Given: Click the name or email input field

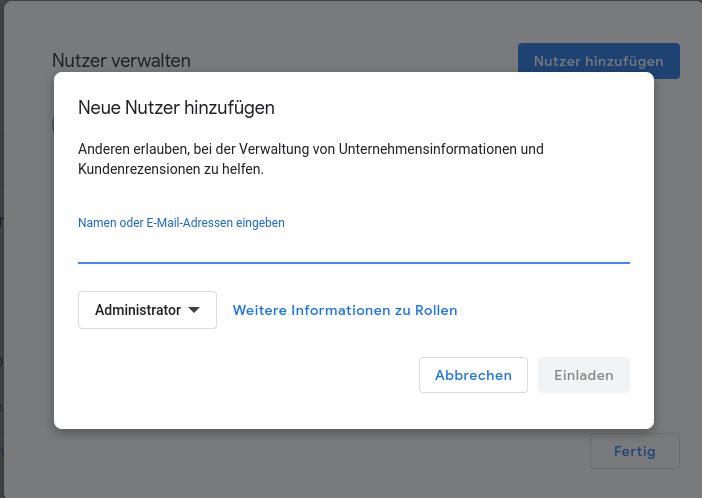Looking at the screenshot, I should click(x=353, y=246).
